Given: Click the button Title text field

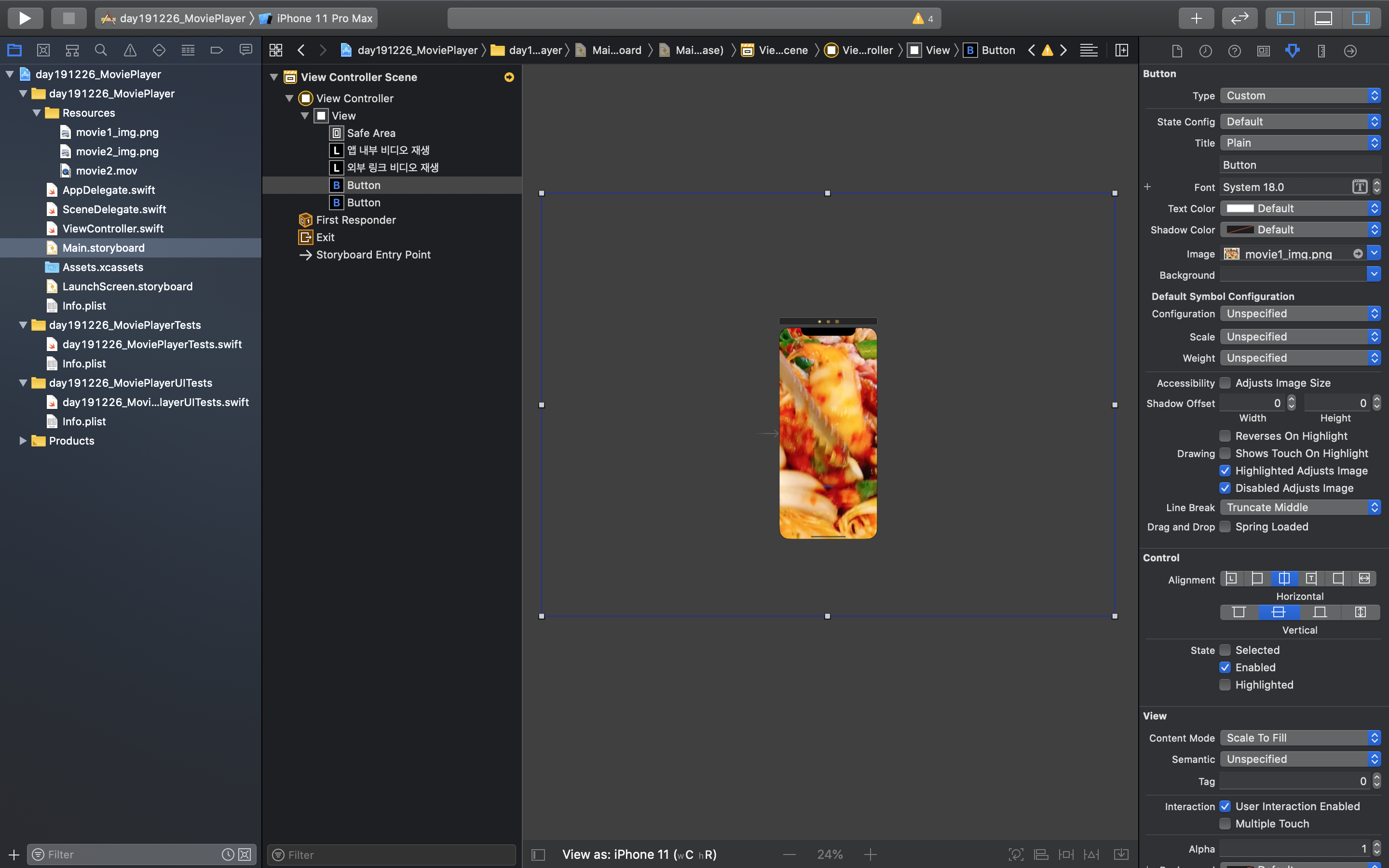Looking at the screenshot, I should 1299,165.
